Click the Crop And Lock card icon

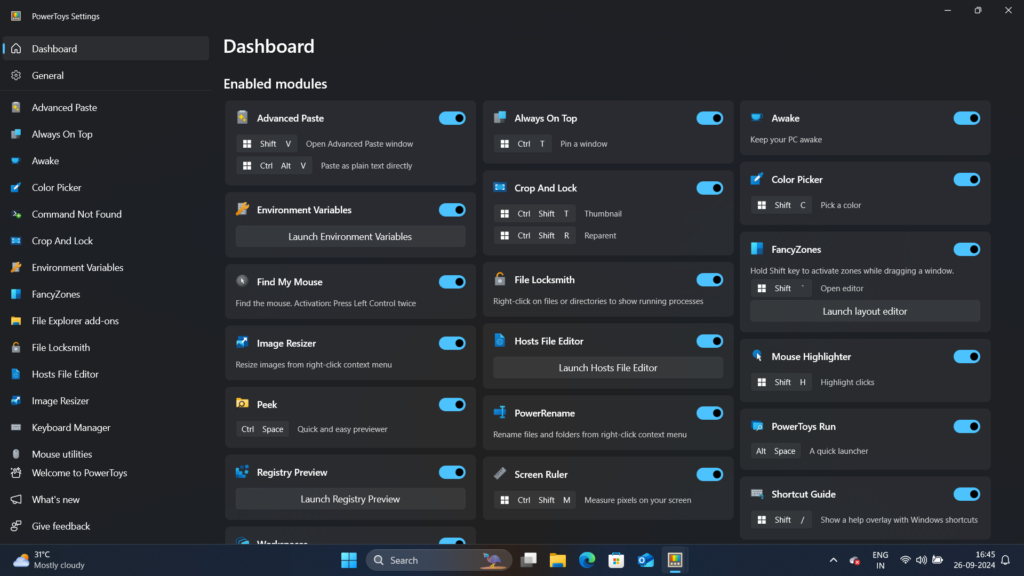click(x=500, y=187)
